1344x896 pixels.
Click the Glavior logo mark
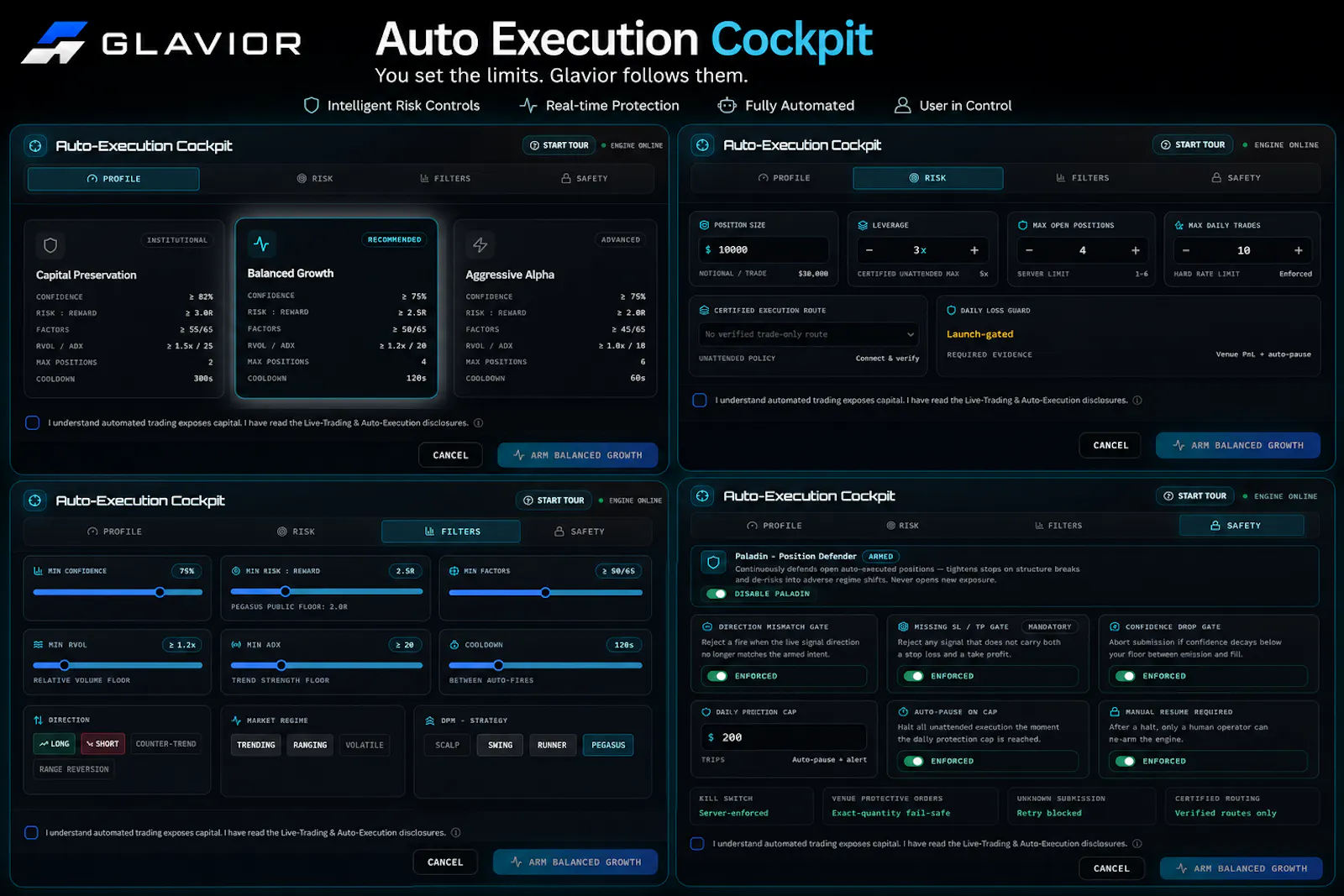click(x=55, y=42)
